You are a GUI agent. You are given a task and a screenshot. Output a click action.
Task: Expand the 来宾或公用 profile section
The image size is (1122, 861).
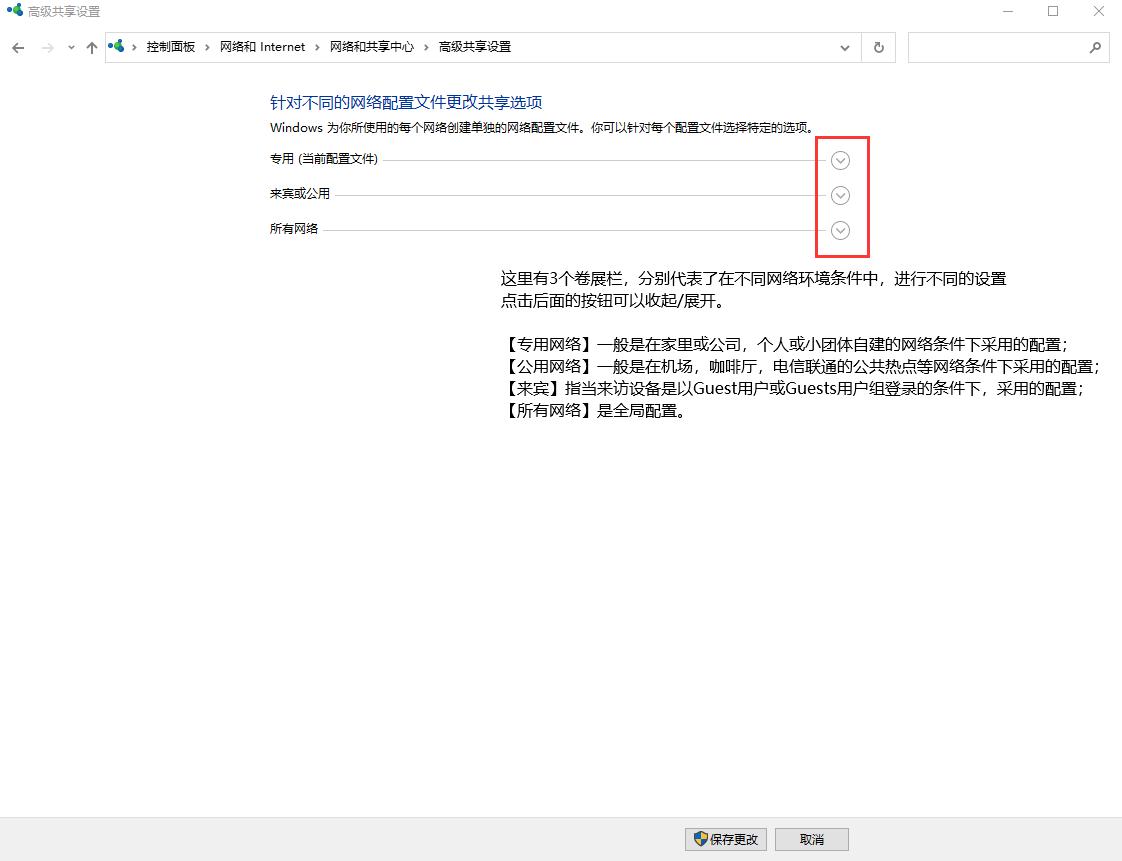[x=840, y=195]
